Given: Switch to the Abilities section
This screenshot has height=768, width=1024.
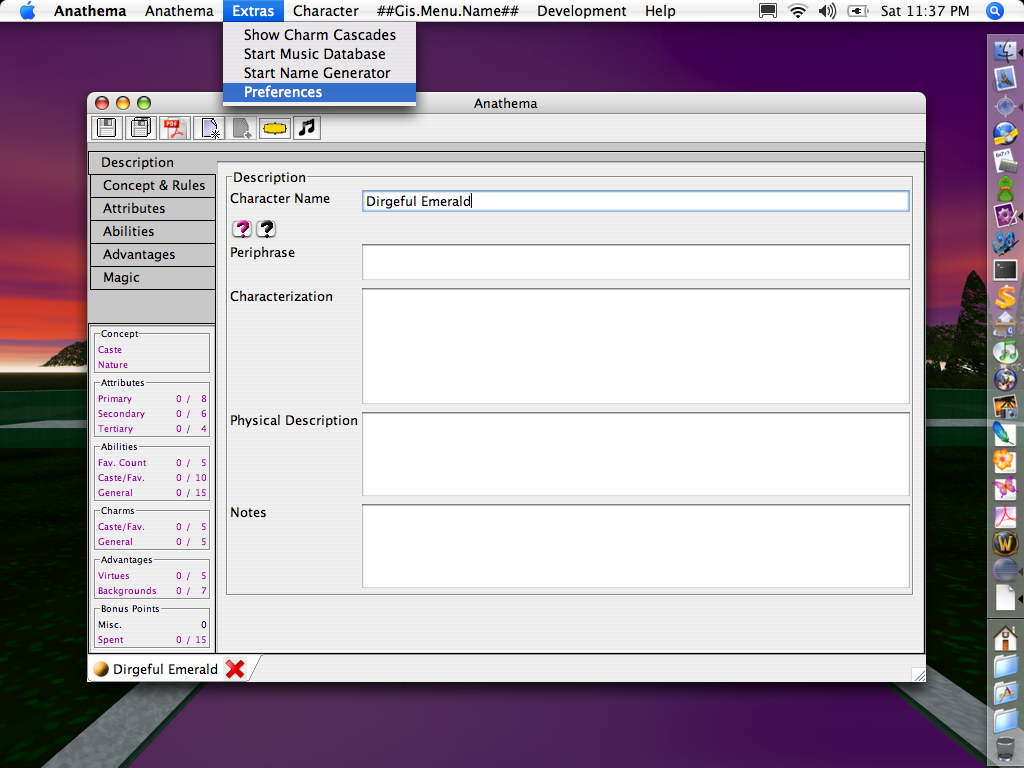Looking at the screenshot, I should tap(153, 231).
